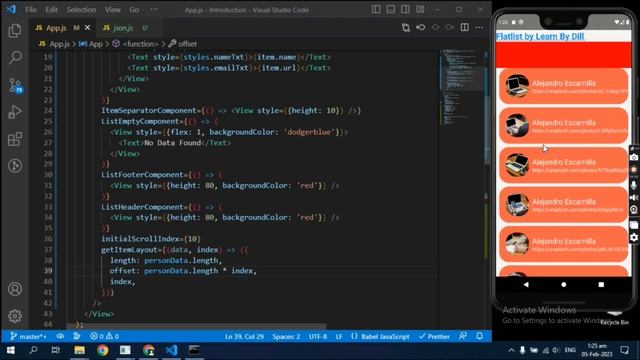Change encoding via UTF-8 status item

[318, 337]
